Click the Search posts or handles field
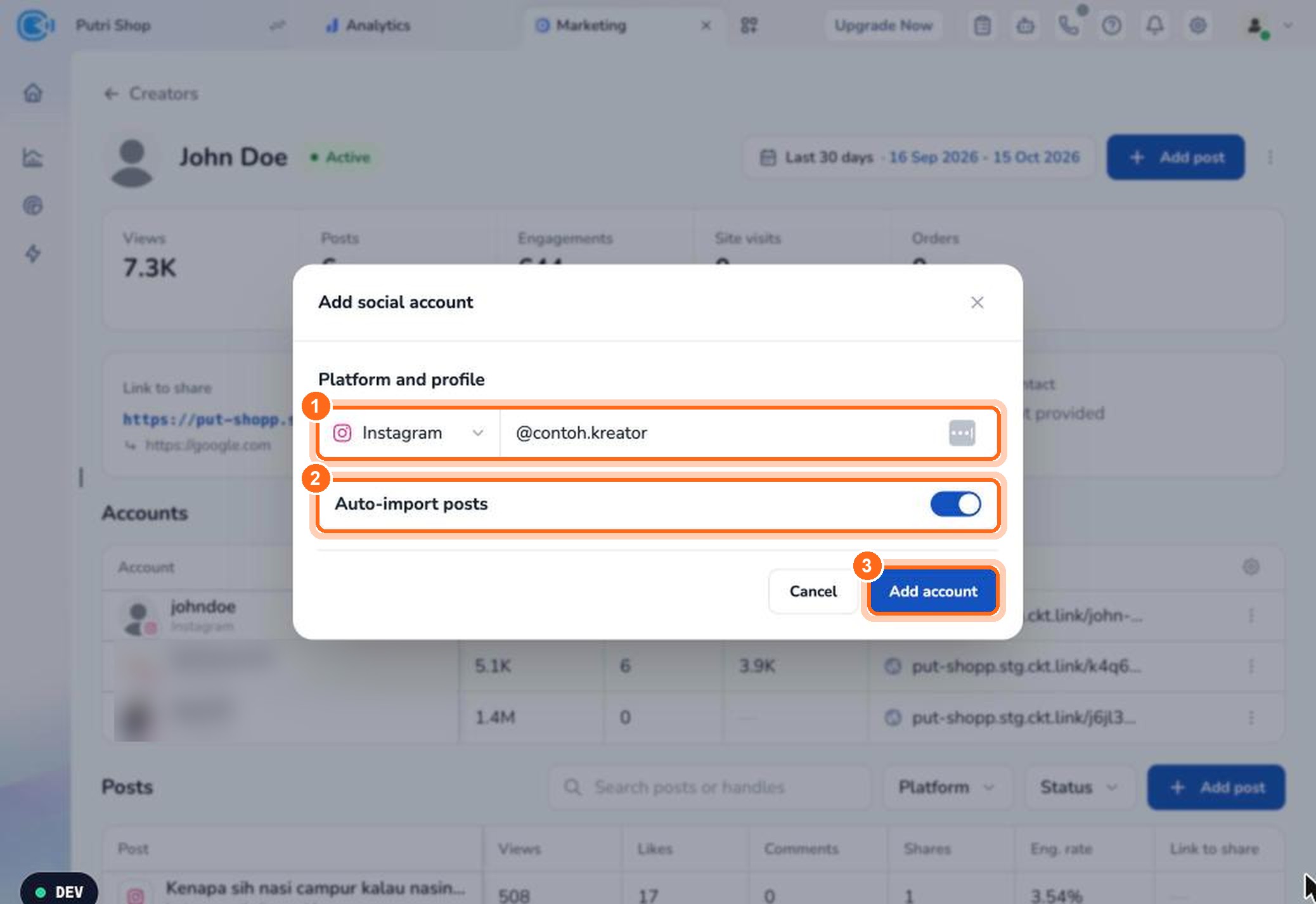This screenshot has width=1316, height=904. tap(710, 787)
